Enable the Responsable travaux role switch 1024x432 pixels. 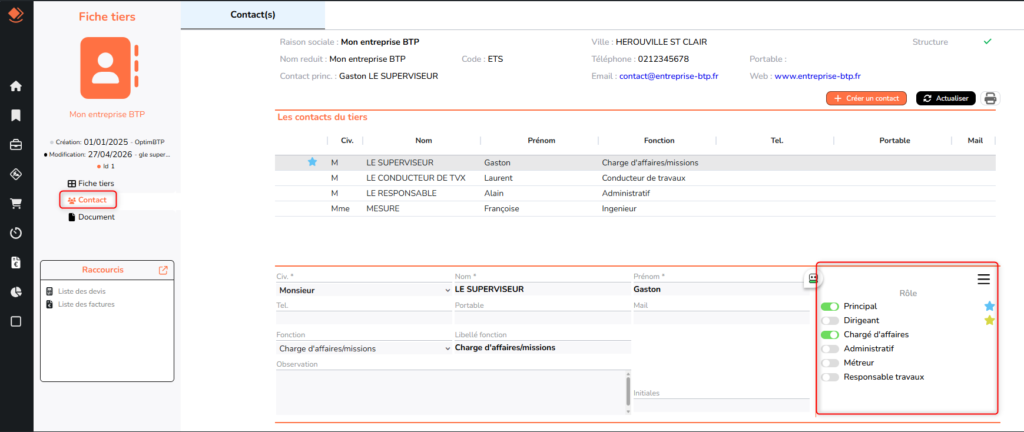pos(830,377)
